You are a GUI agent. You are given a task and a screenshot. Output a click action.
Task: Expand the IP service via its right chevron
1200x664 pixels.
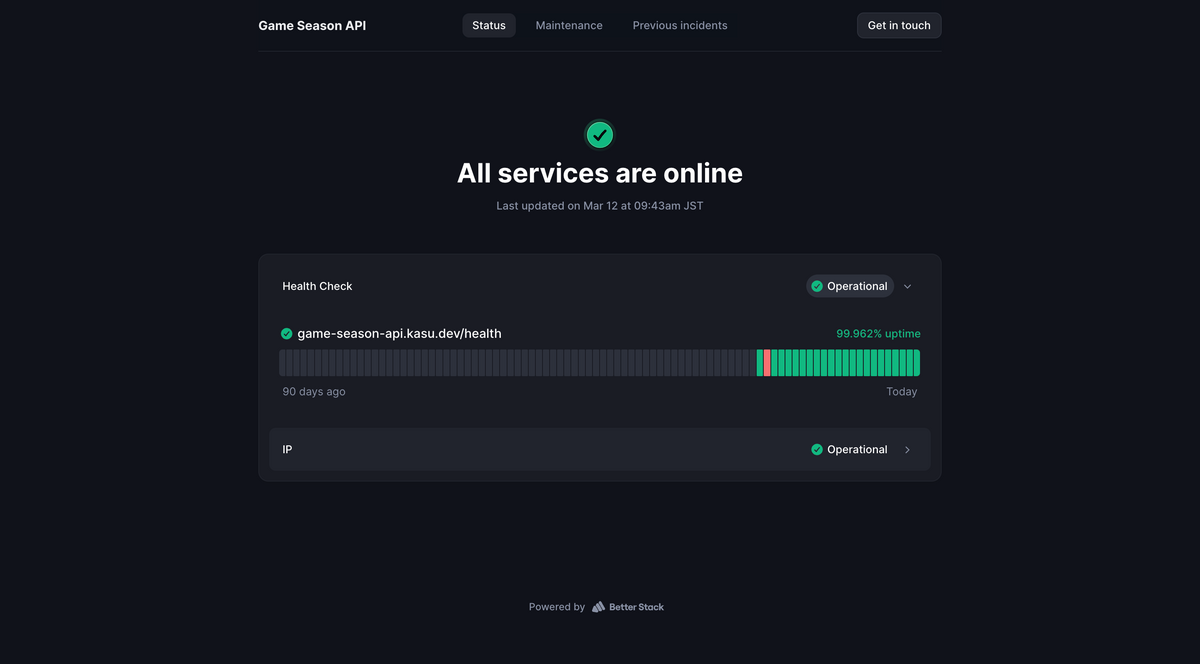click(x=907, y=449)
